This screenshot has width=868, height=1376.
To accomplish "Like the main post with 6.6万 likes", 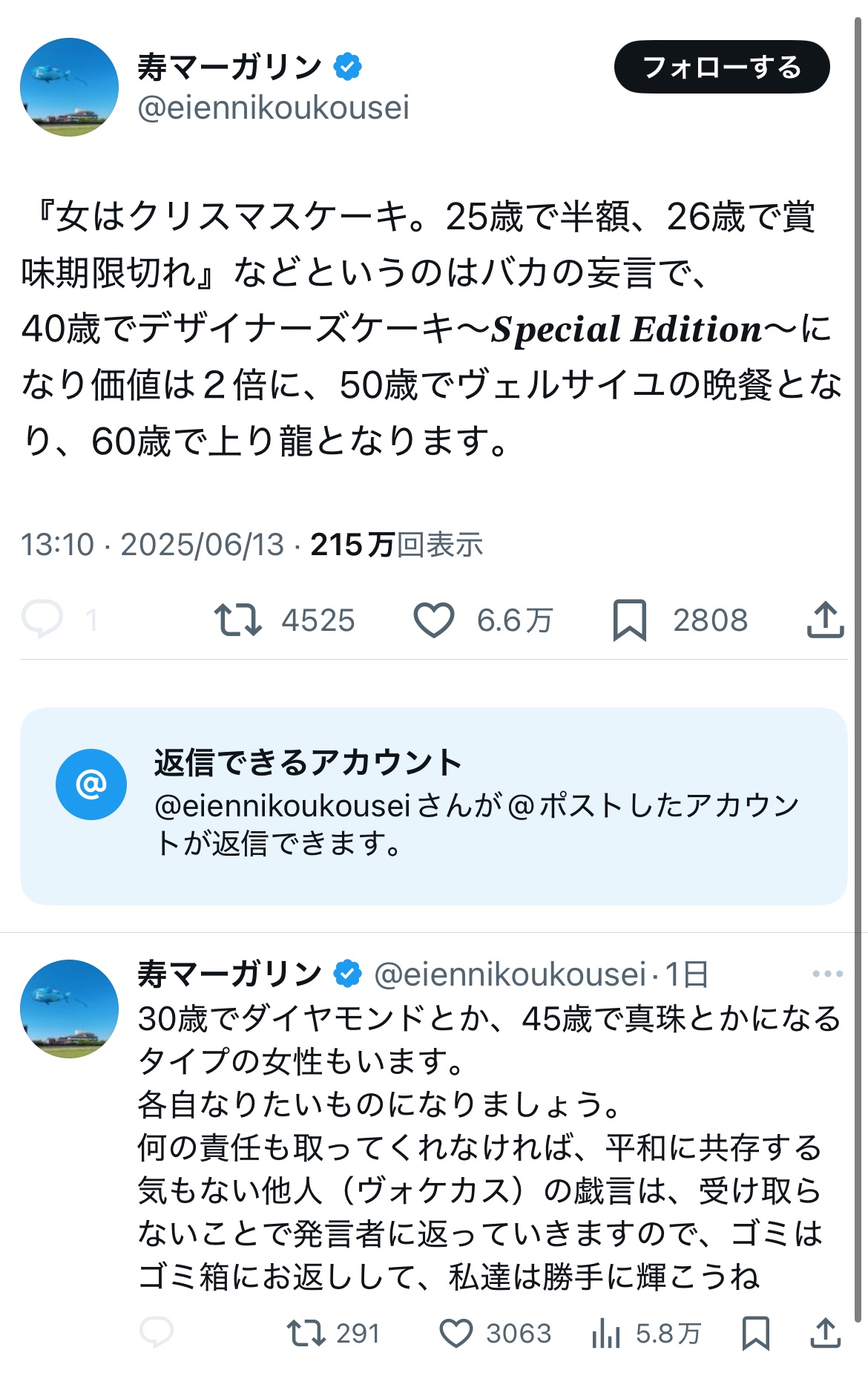I will 433,620.
